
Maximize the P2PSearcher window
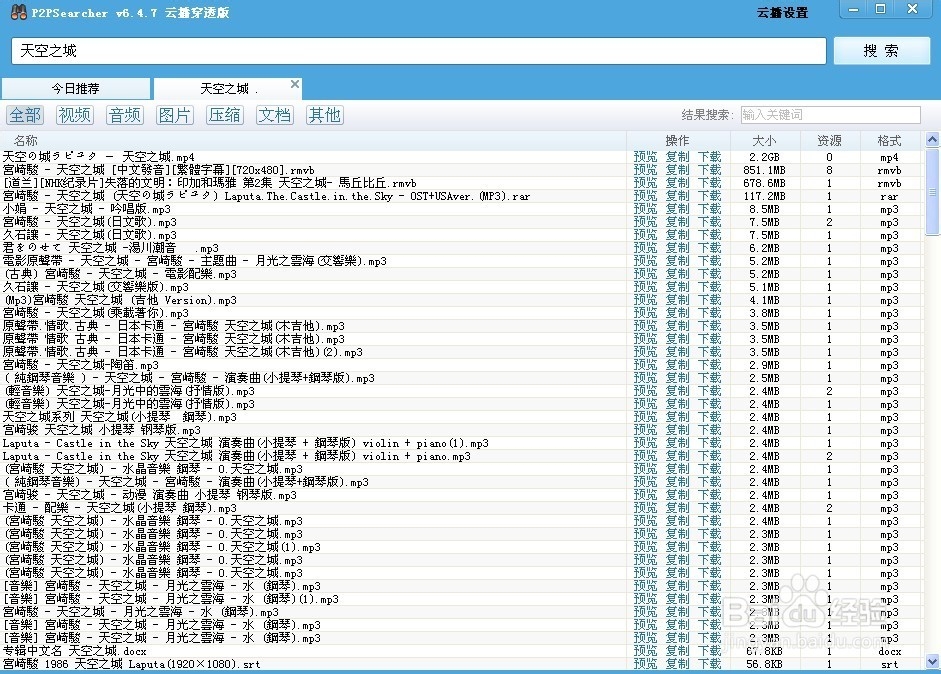point(881,10)
